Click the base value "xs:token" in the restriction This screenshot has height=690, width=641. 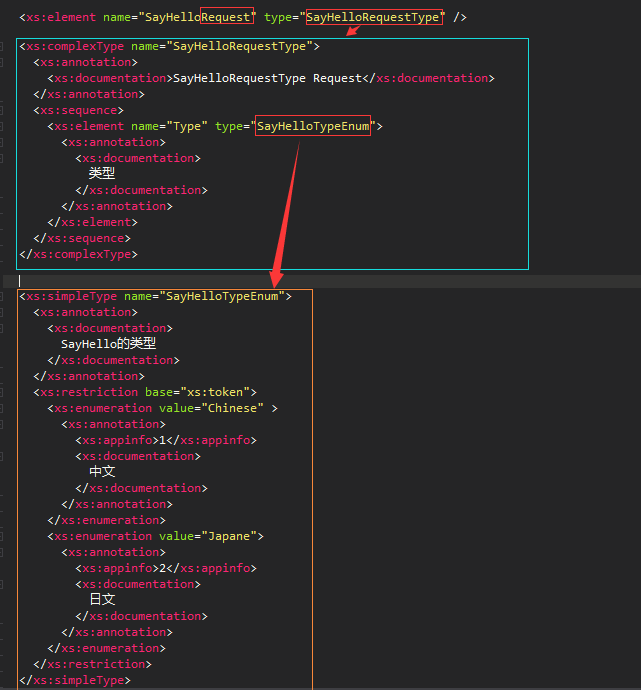click(215, 392)
